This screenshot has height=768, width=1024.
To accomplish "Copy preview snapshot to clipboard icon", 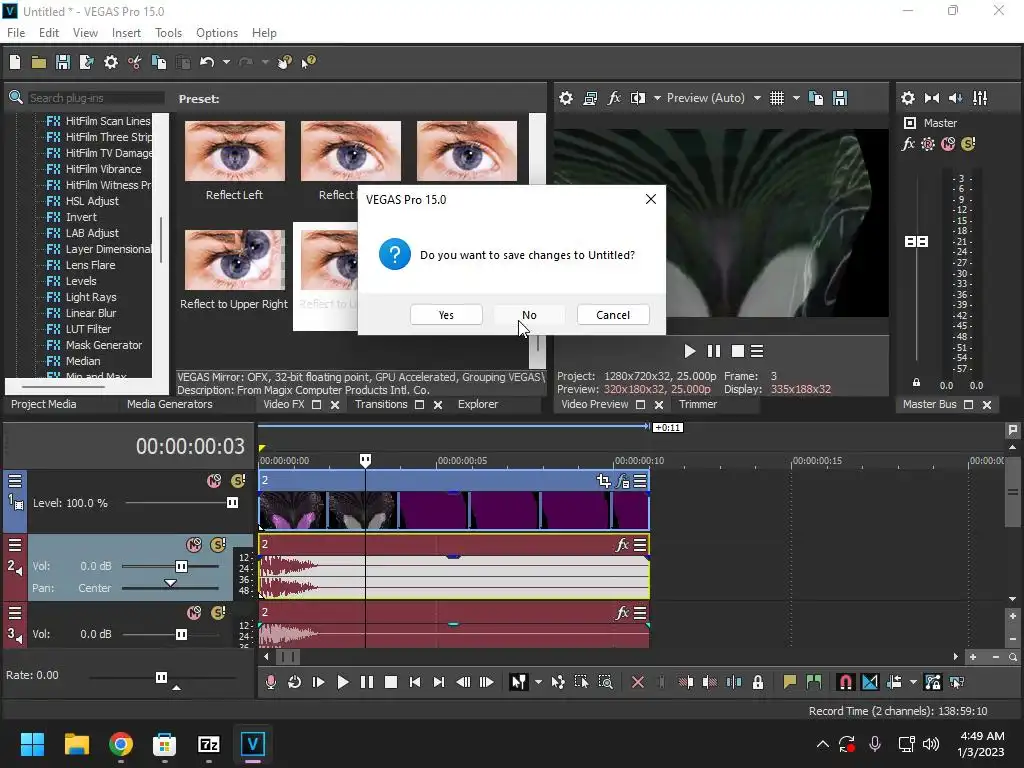I will click(816, 98).
